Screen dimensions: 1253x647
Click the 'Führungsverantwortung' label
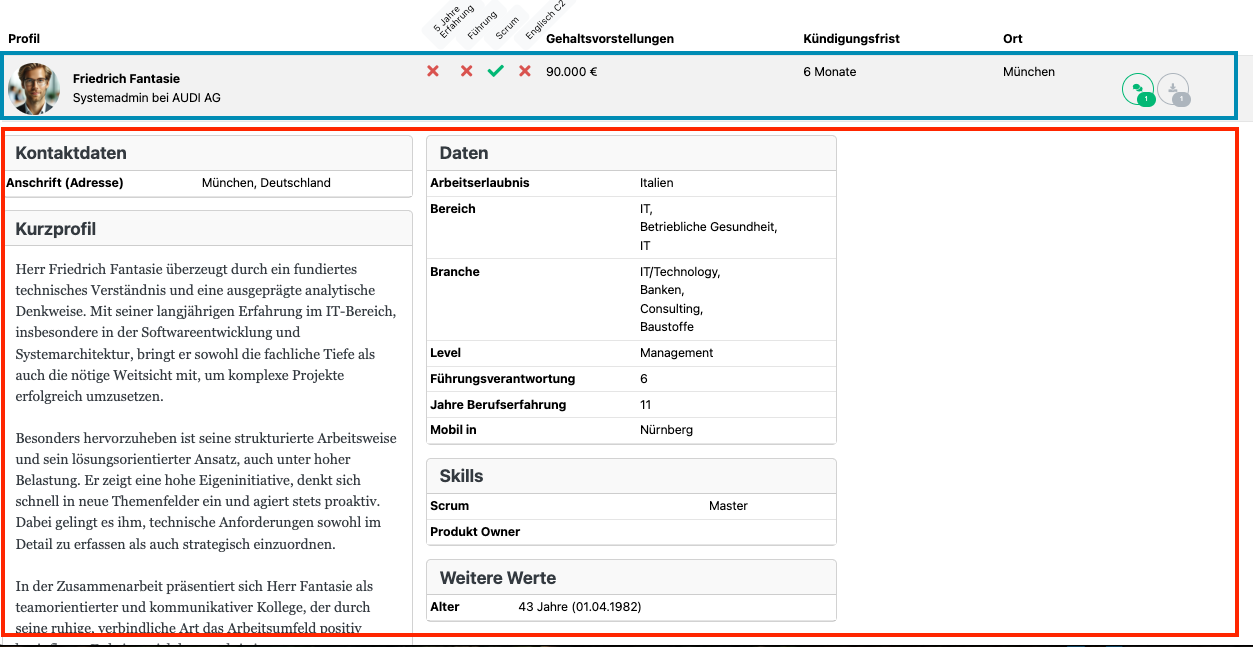click(x=503, y=379)
